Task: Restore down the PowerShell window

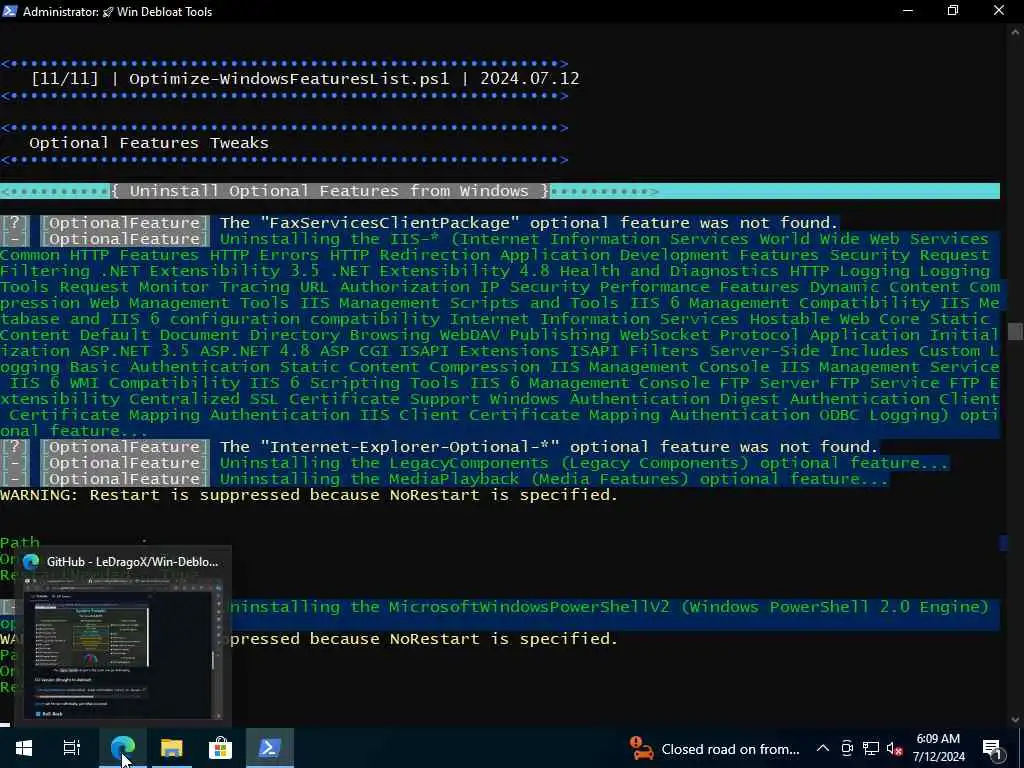Action: (x=953, y=11)
